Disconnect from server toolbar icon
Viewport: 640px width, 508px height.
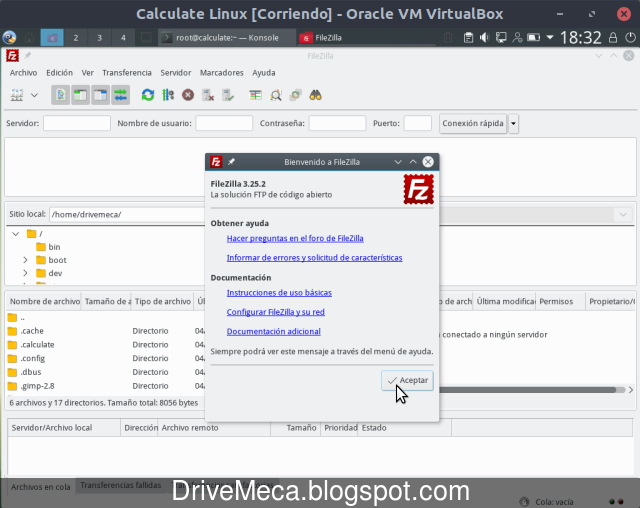(x=208, y=95)
